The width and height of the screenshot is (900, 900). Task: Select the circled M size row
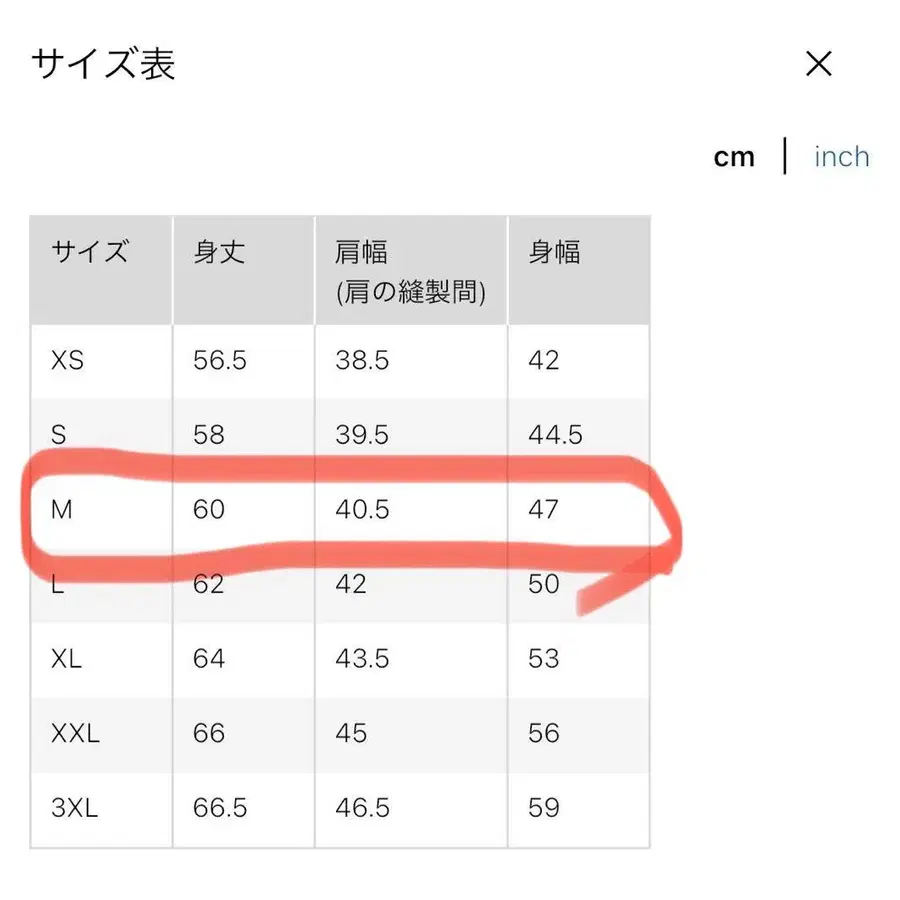point(62,509)
